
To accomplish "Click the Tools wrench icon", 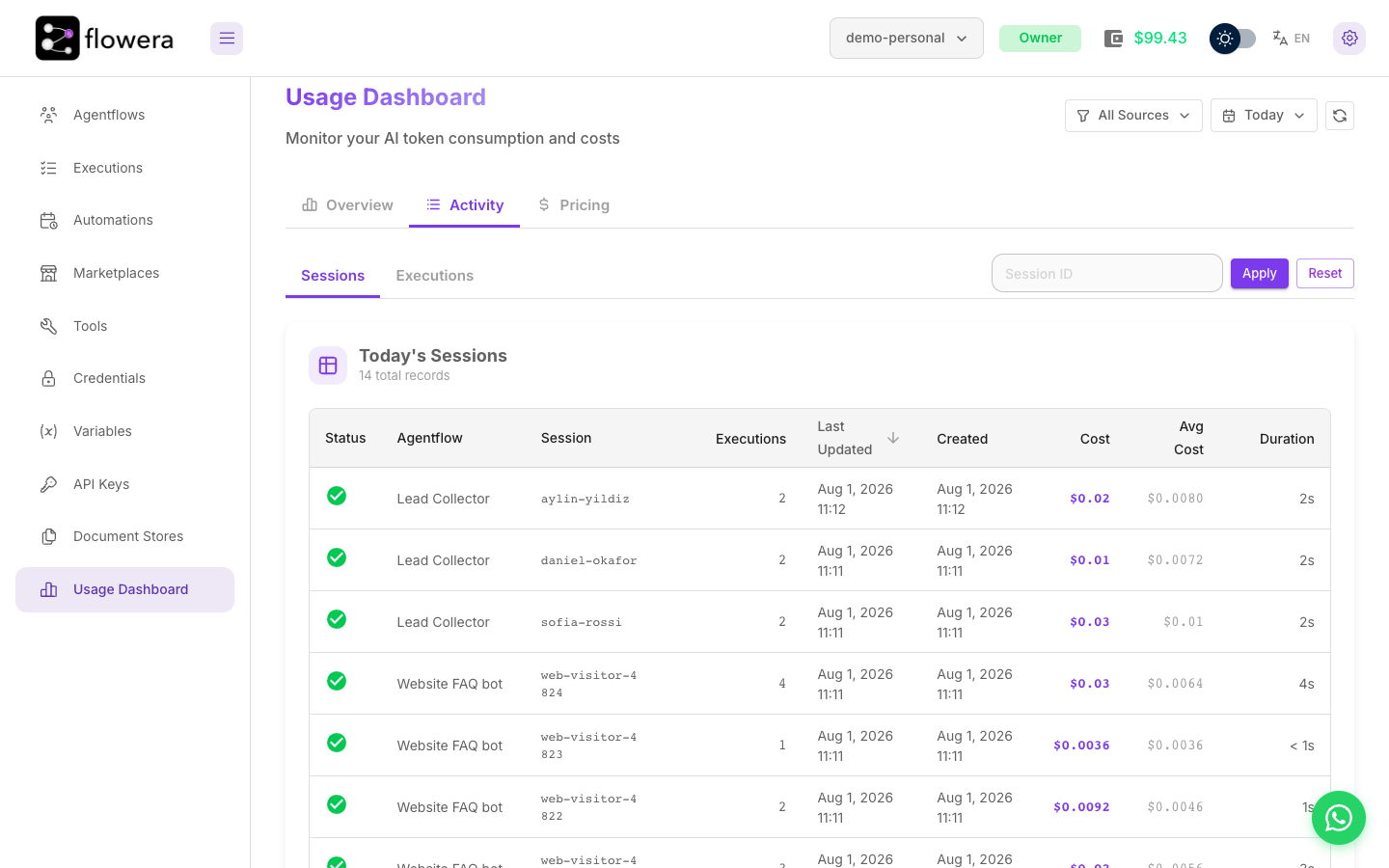I will (48, 326).
